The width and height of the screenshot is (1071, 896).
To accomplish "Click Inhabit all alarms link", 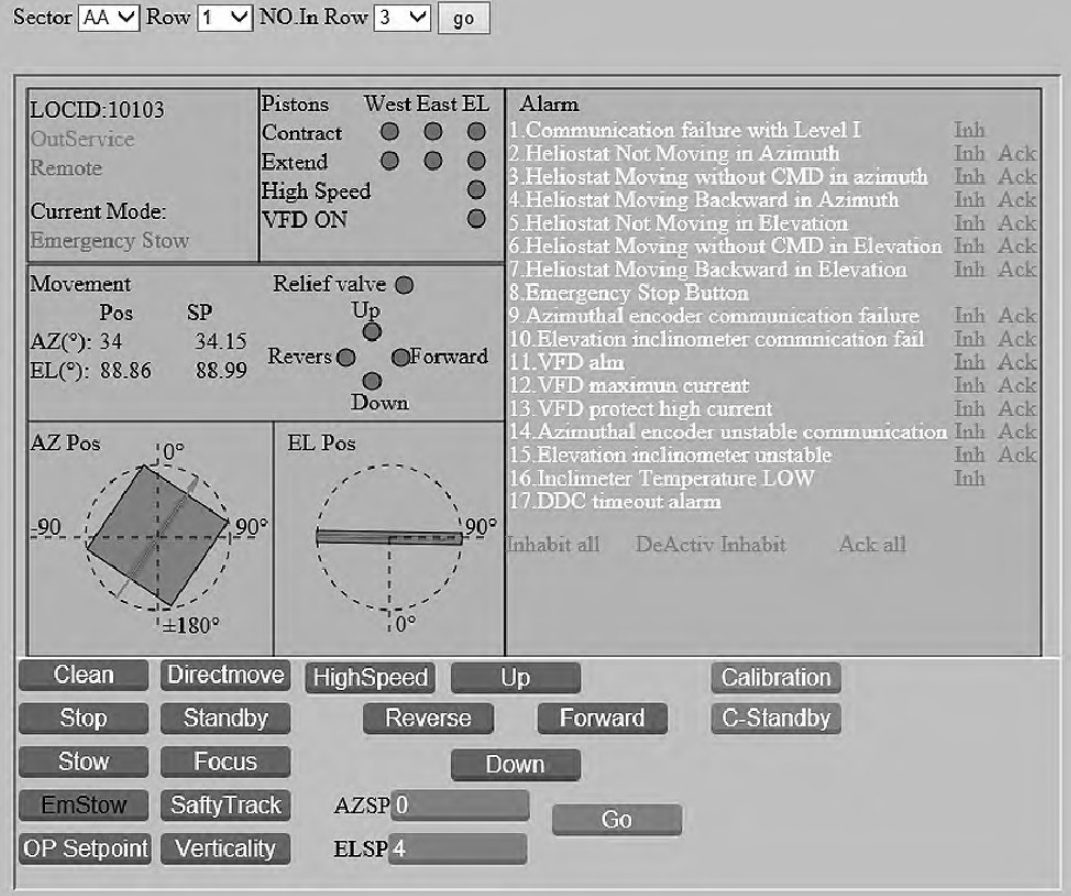I will (554, 545).
